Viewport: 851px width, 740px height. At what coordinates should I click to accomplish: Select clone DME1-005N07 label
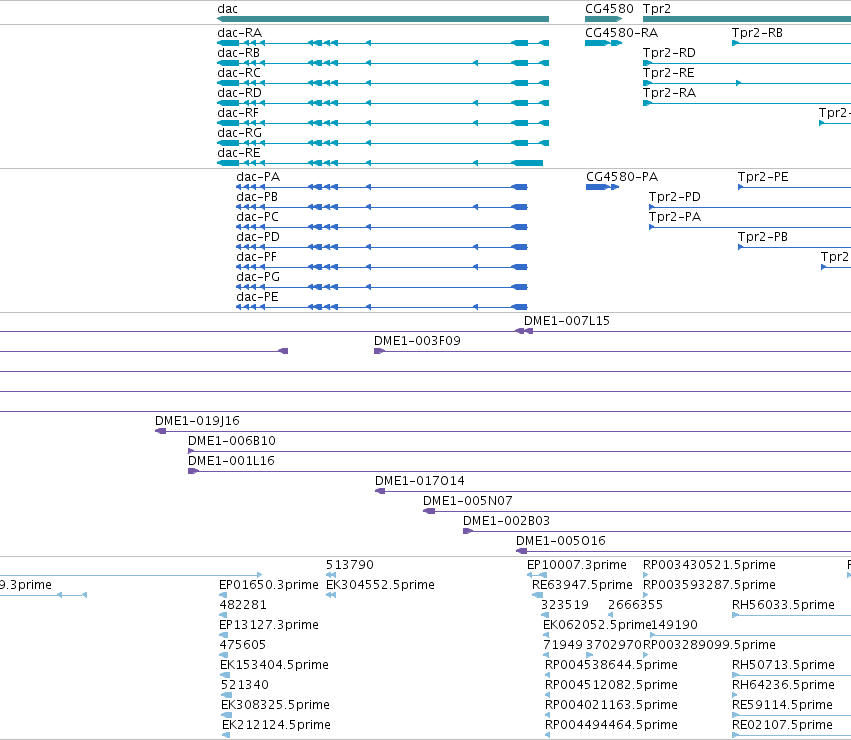(x=467, y=501)
